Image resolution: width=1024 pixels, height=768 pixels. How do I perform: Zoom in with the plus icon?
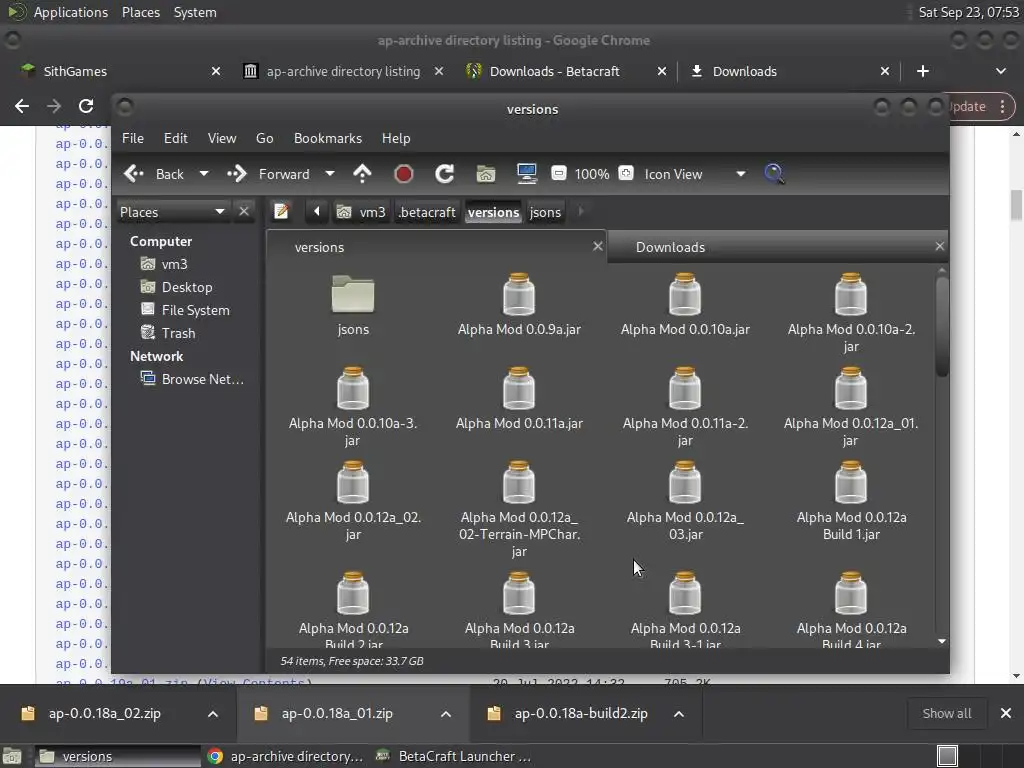[x=626, y=174]
